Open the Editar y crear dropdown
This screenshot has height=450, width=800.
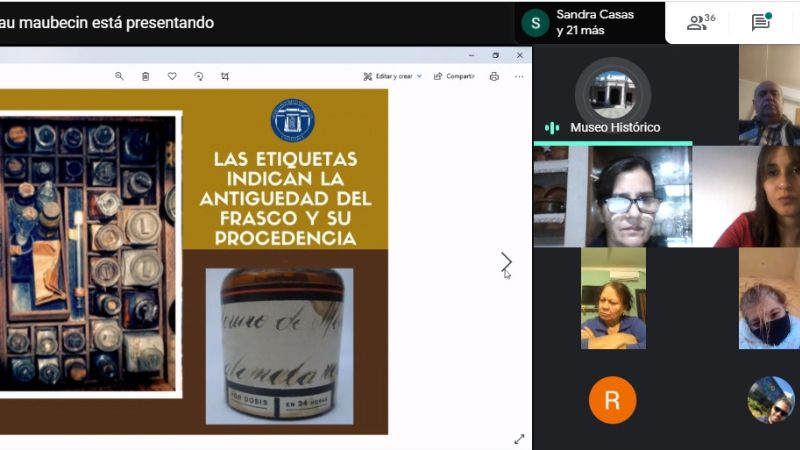click(392, 76)
